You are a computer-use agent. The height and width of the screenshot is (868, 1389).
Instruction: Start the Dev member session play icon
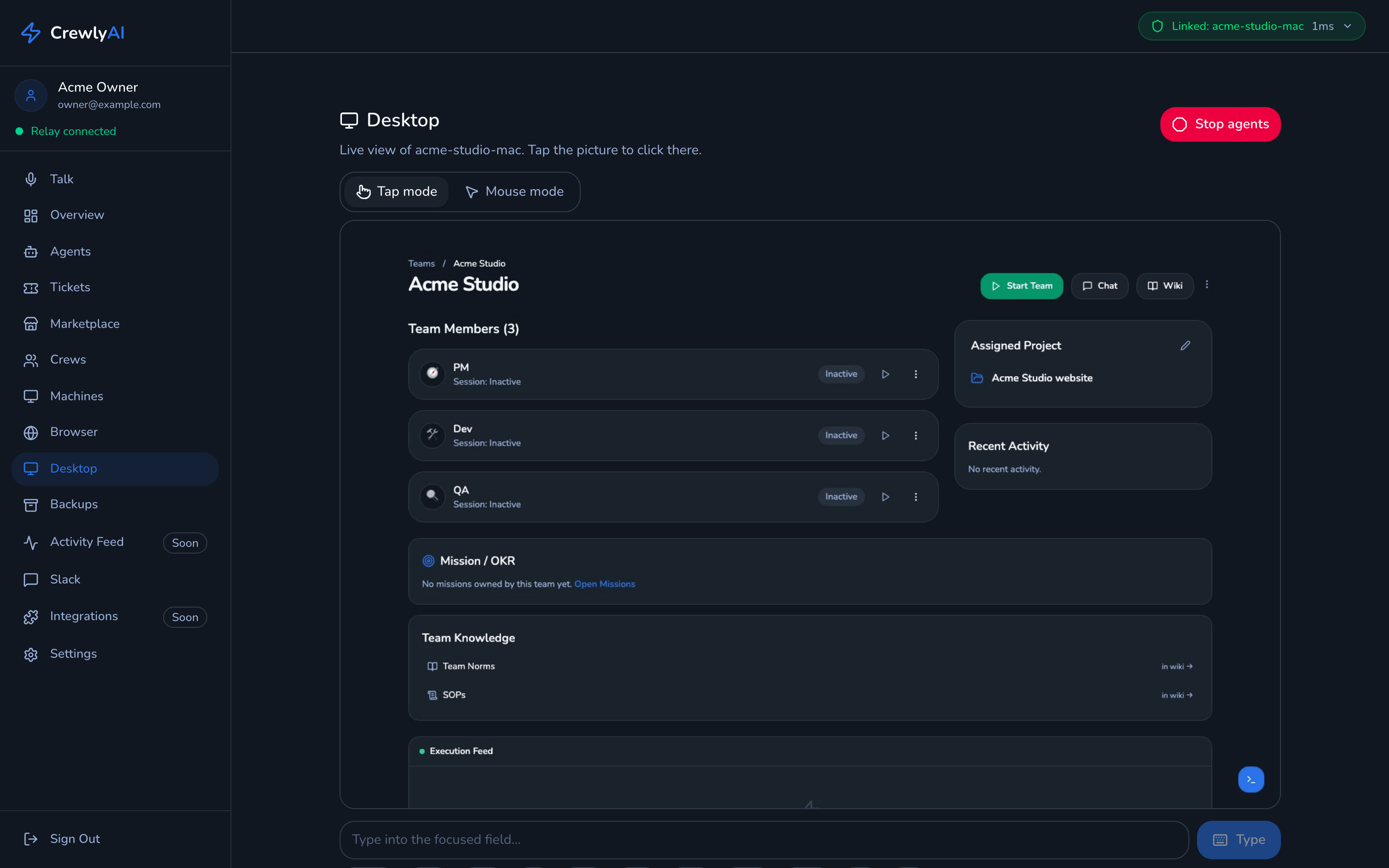click(885, 436)
